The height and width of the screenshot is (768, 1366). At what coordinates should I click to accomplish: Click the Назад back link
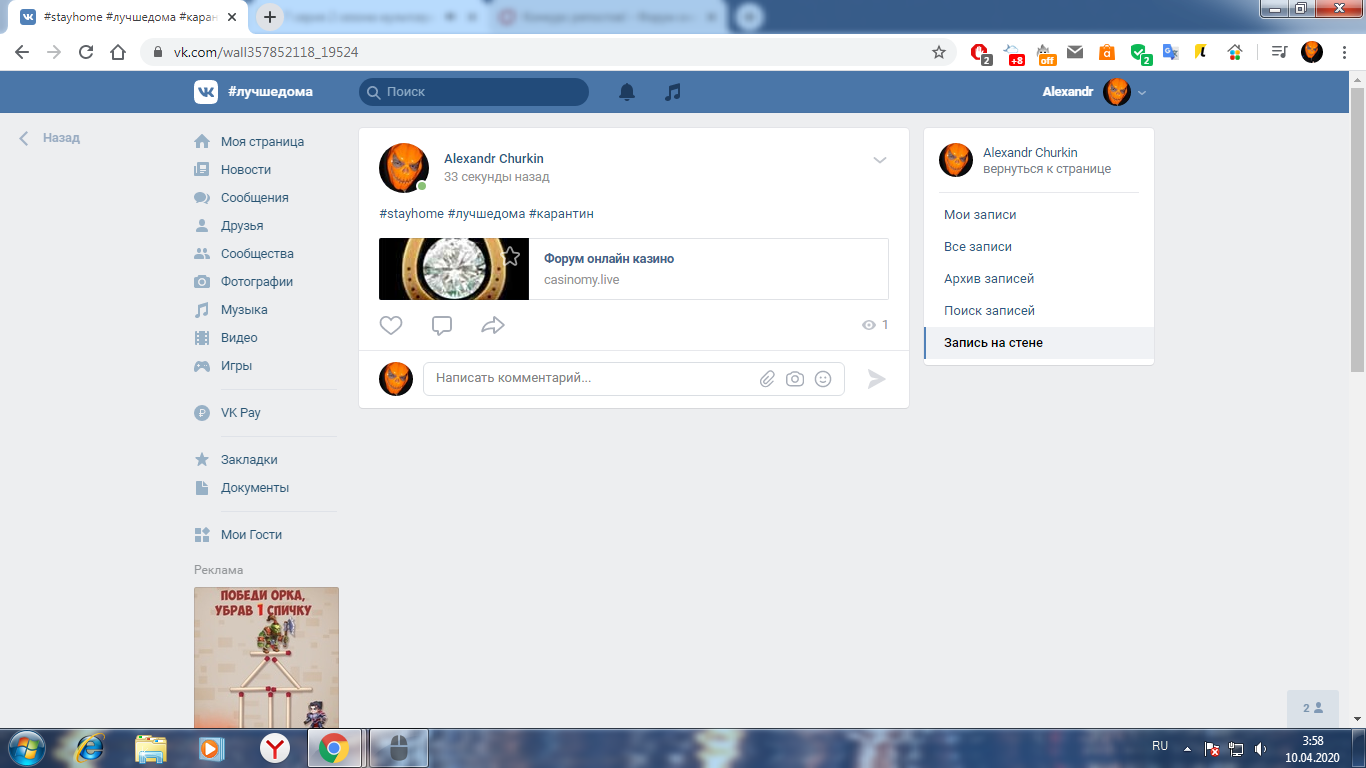[49, 138]
